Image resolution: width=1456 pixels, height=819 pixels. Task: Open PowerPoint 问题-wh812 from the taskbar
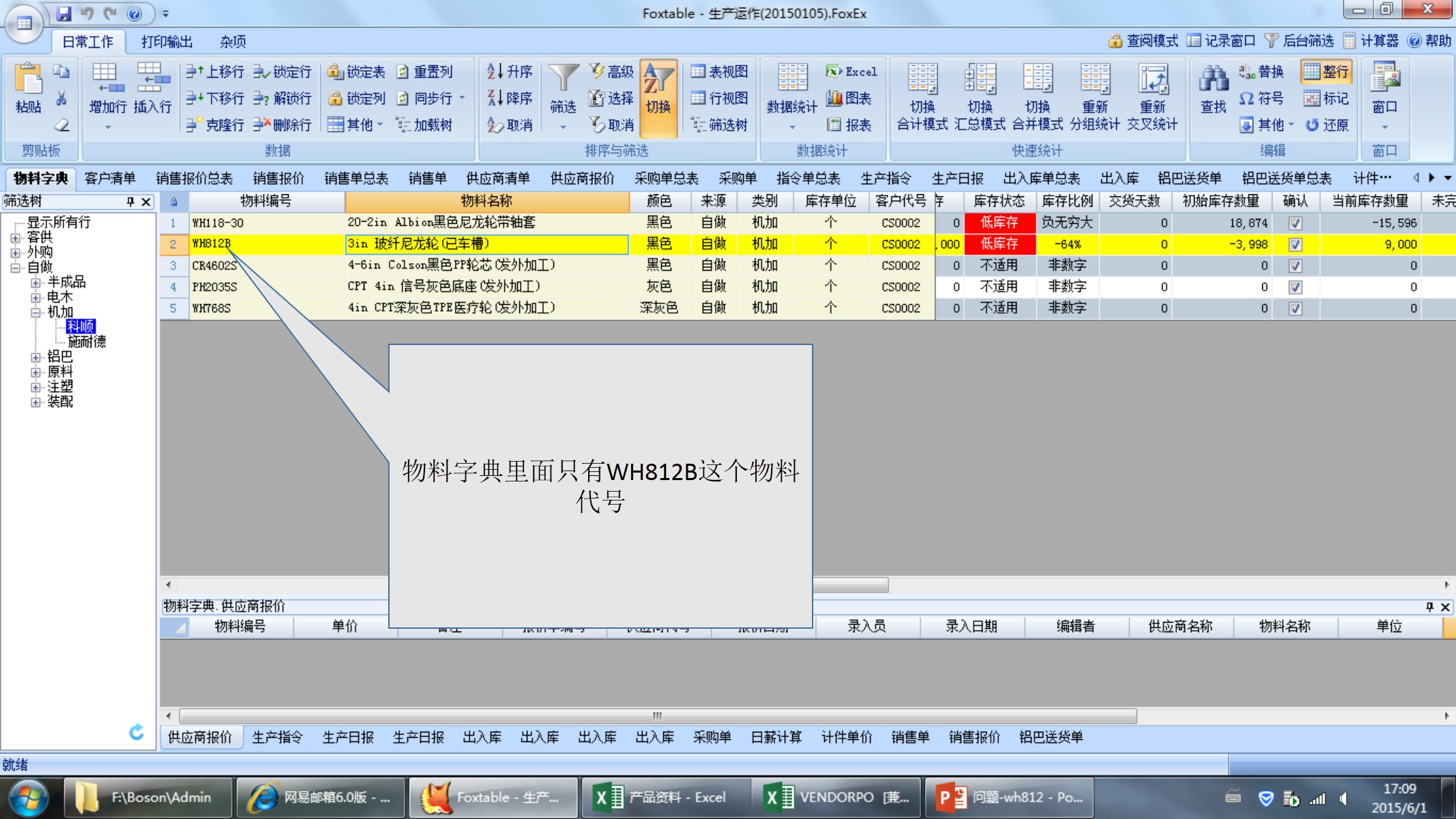pyautogui.click(x=1008, y=797)
